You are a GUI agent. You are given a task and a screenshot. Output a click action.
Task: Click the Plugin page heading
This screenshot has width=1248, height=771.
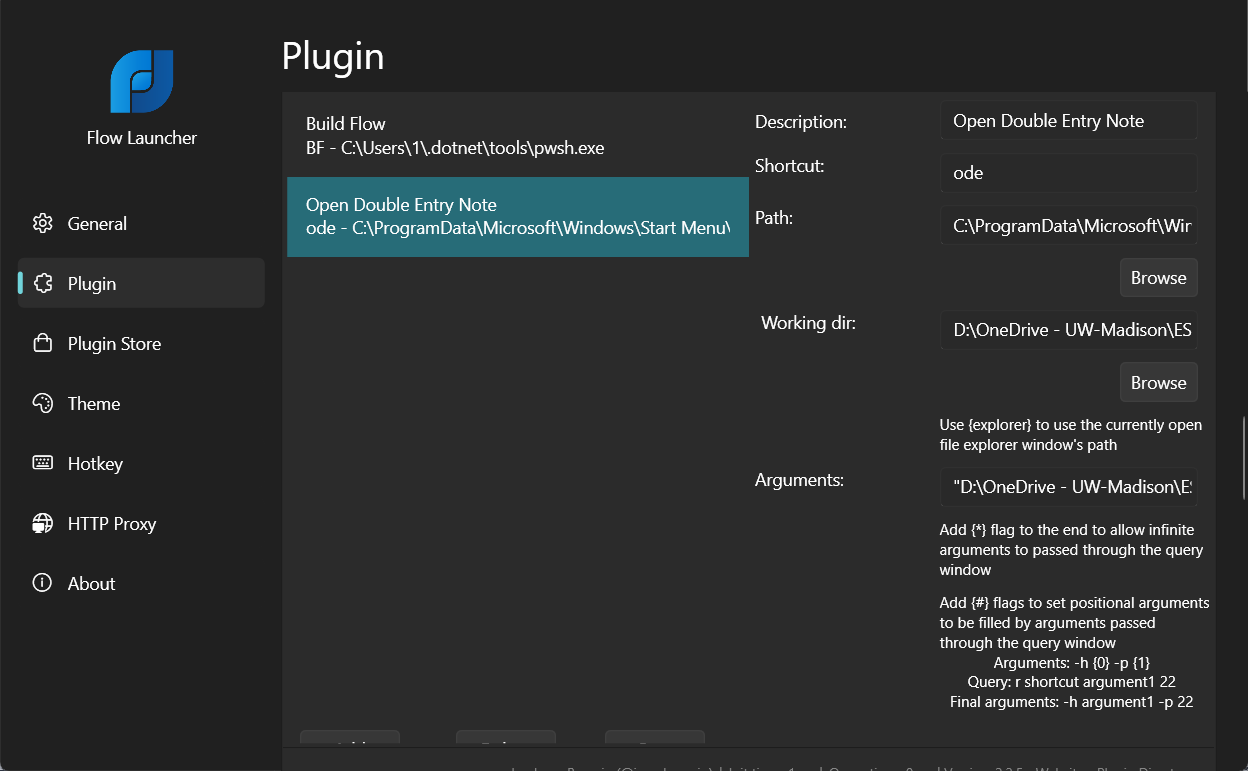(333, 56)
